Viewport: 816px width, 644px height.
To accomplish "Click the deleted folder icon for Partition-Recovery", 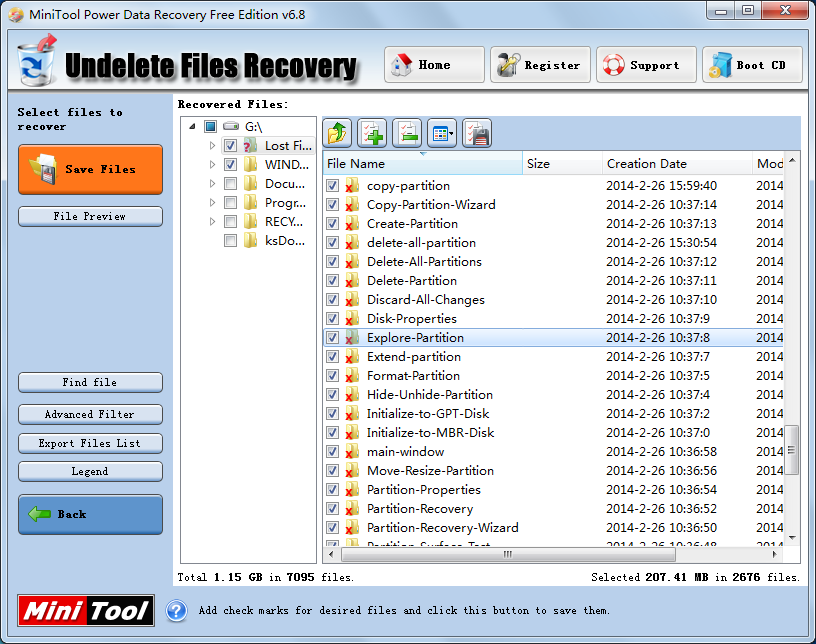I will (352, 509).
